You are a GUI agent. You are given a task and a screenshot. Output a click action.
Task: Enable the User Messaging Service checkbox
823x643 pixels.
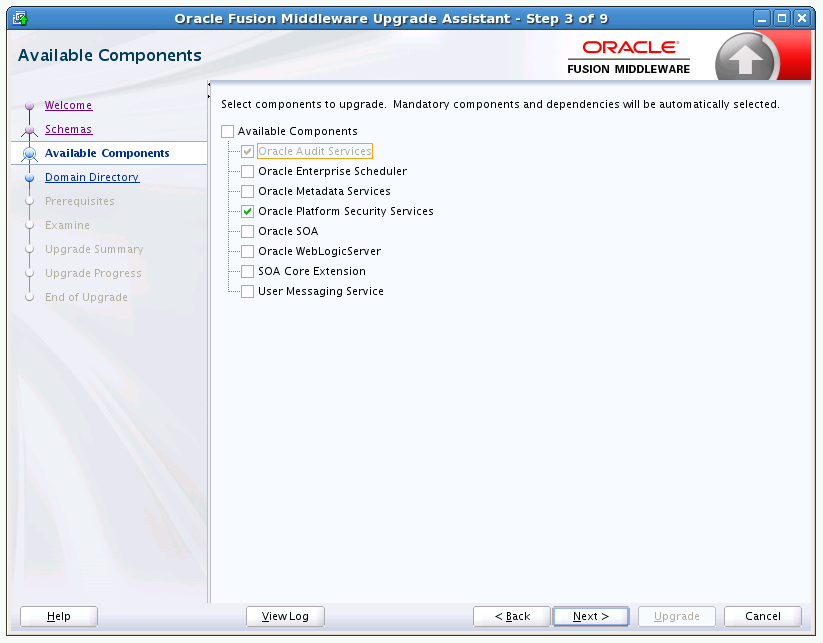point(247,291)
